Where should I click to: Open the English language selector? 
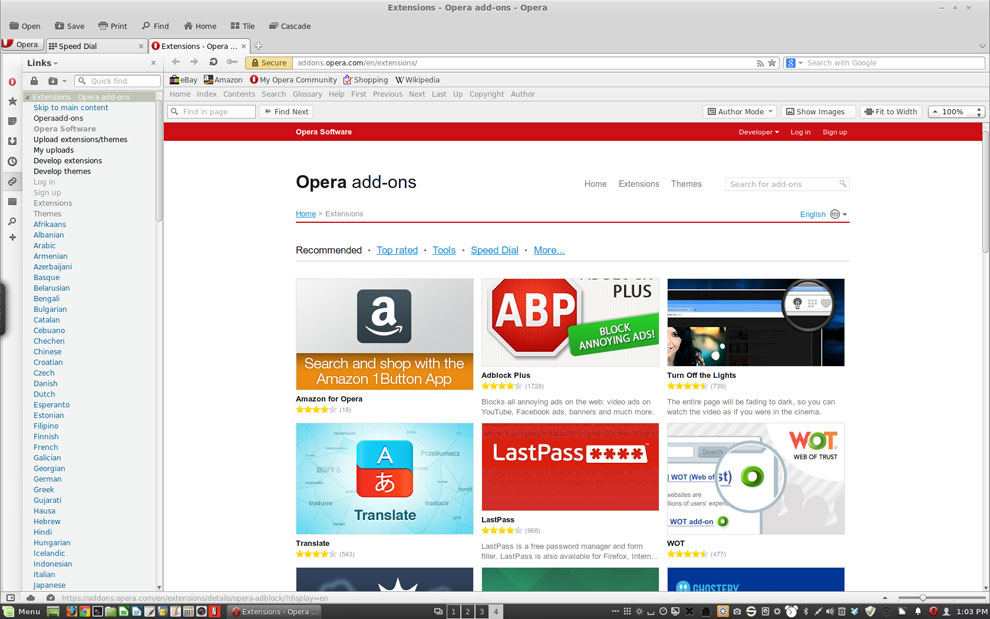pyautogui.click(x=823, y=214)
